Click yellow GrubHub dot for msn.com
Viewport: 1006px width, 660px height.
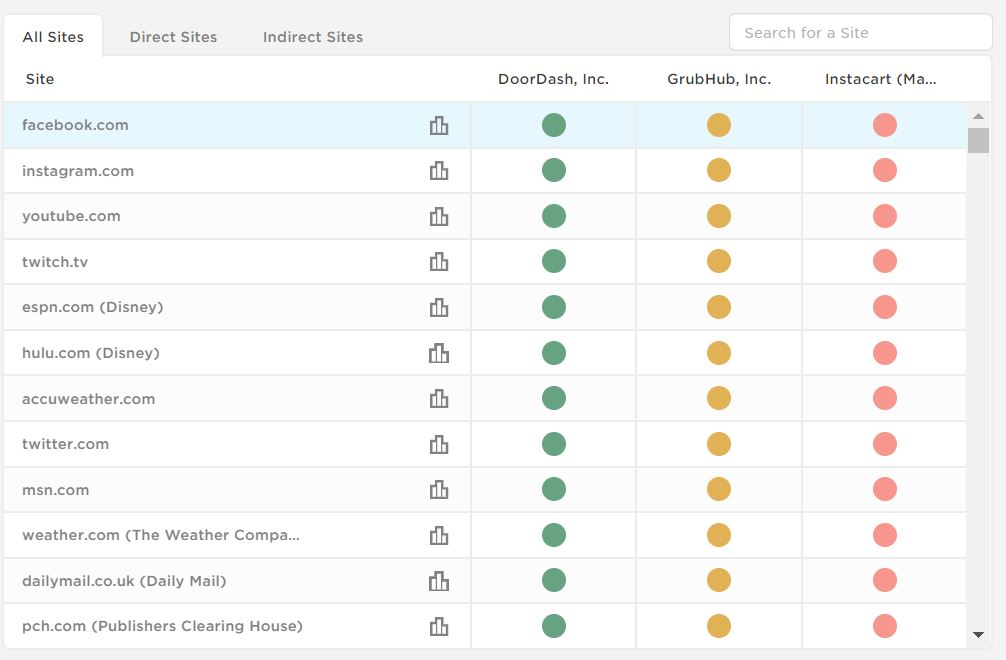coord(719,489)
